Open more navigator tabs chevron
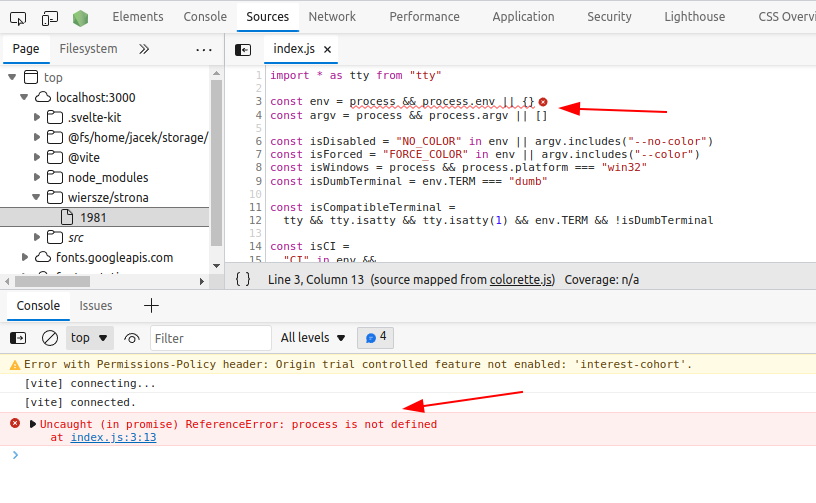This screenshot has width=816, height=503. click(x=144, y=49)
